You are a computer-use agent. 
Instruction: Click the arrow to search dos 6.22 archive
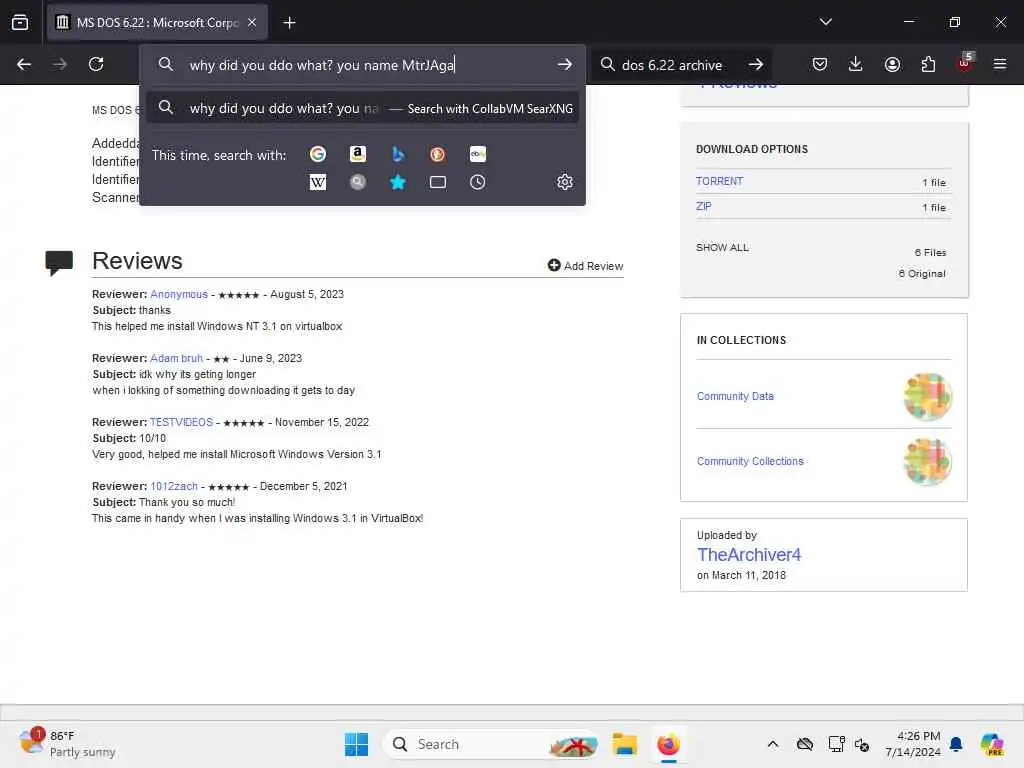coord(756,64)
